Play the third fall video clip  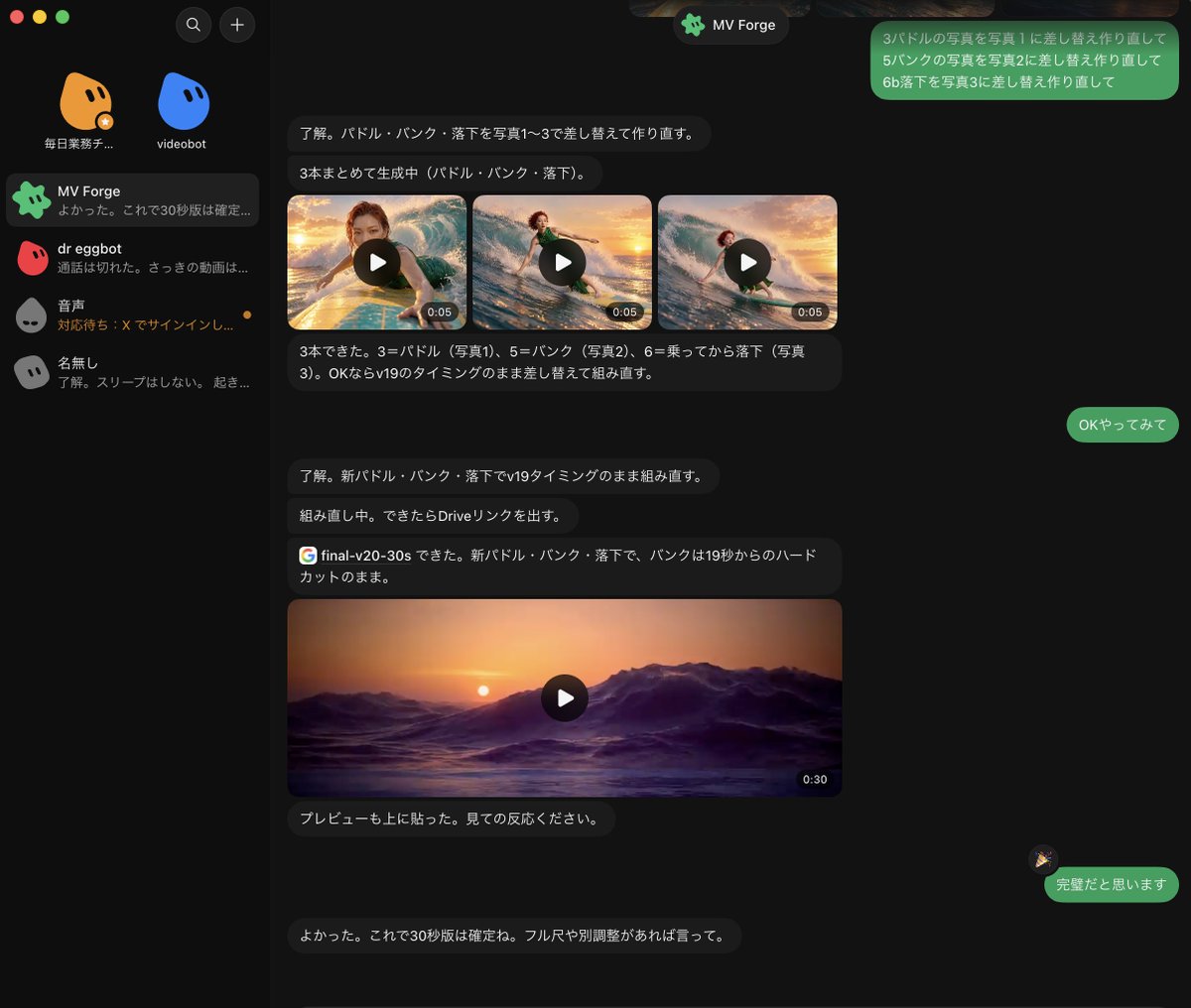tap(747, 263)
